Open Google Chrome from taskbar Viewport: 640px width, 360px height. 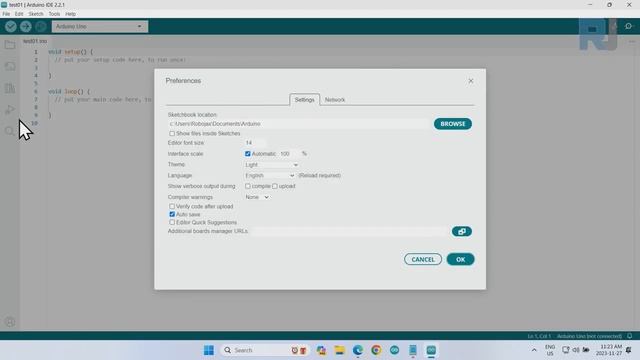376,350
